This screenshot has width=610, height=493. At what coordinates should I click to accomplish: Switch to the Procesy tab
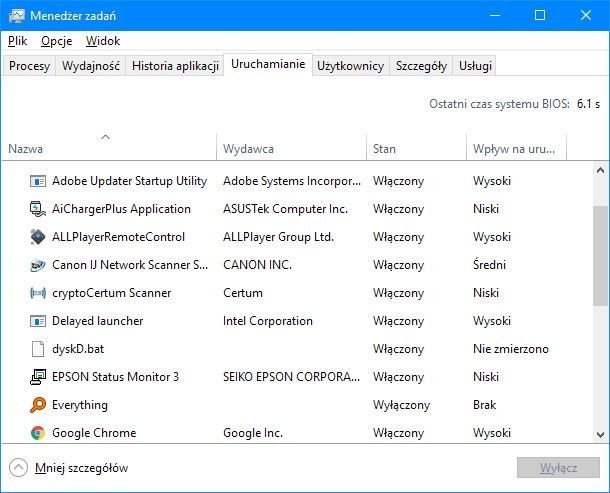tap(29, 66)
